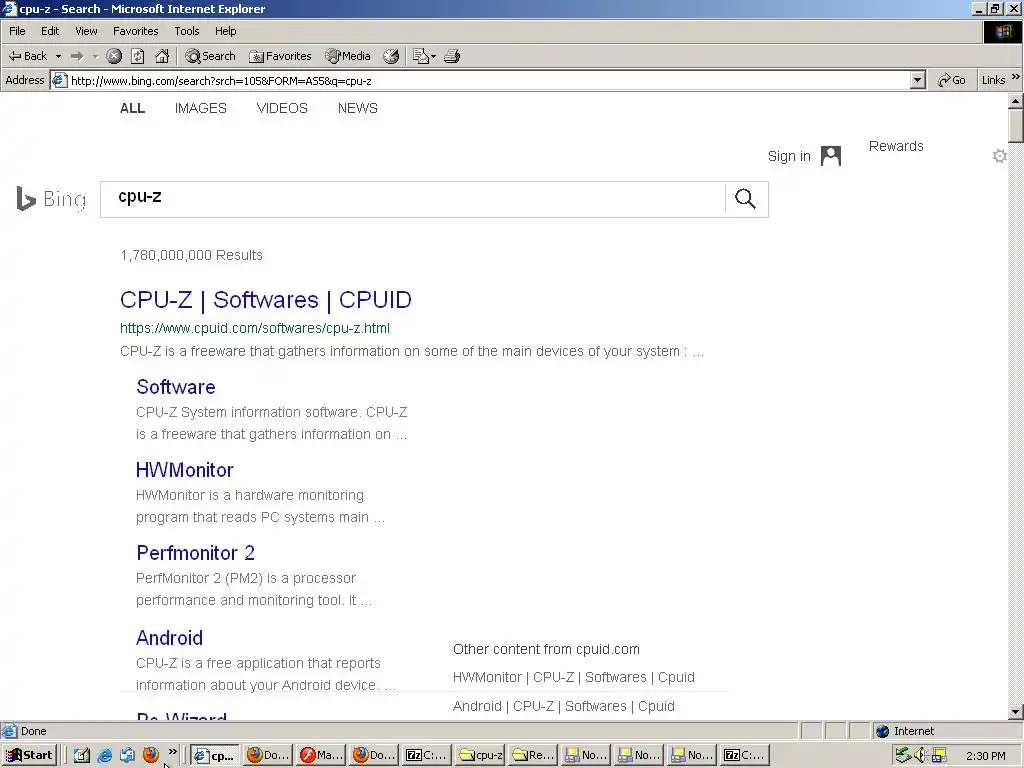Click the Internet zone status indicator
The width and height of the screenshot is (1024, 768).
904,731
